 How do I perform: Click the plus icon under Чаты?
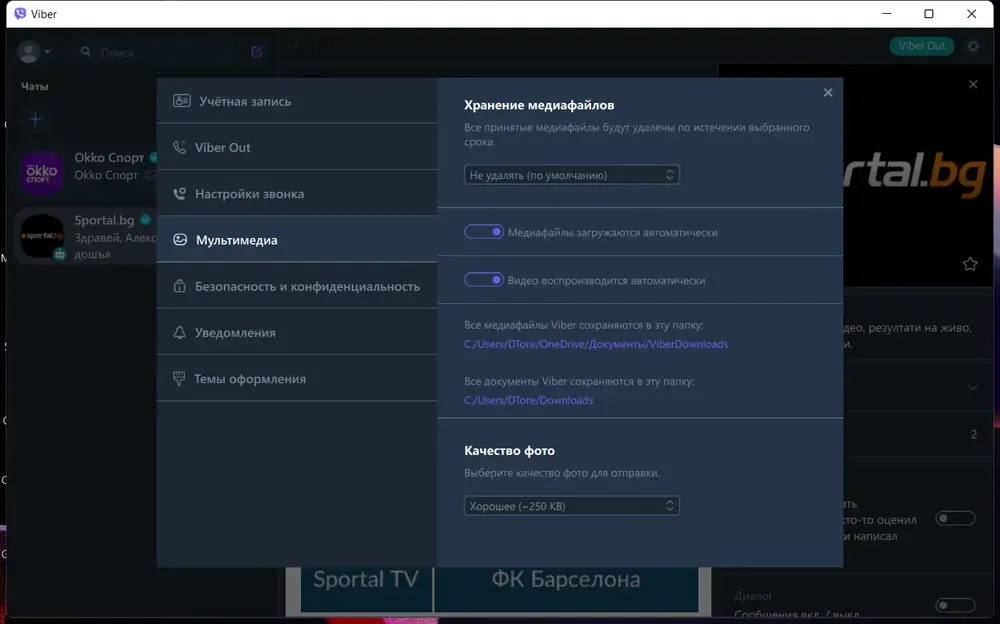pyautogui.click(x=36, y=119)
